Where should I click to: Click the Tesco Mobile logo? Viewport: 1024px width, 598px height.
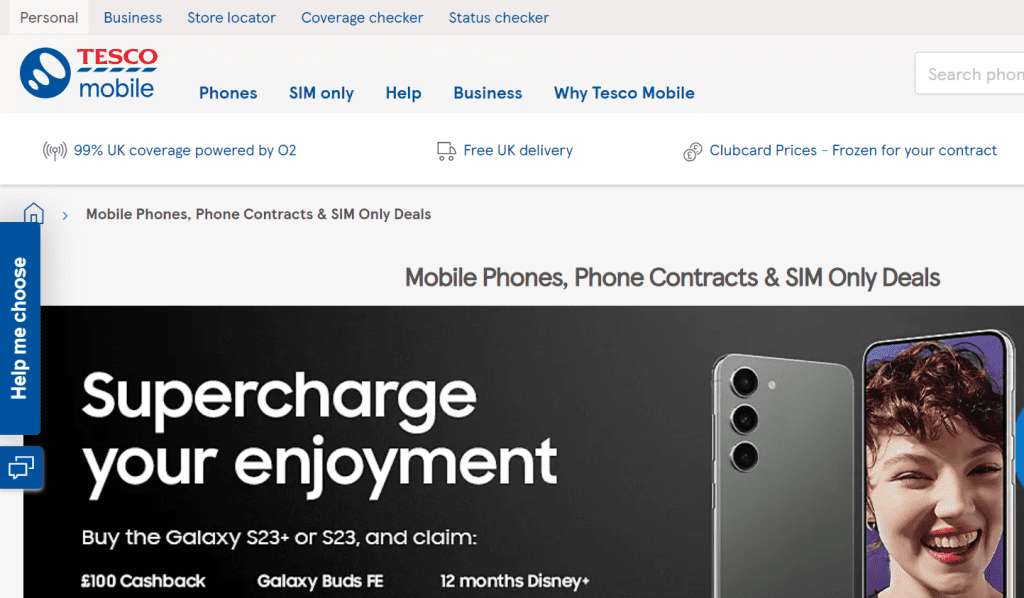89,72
